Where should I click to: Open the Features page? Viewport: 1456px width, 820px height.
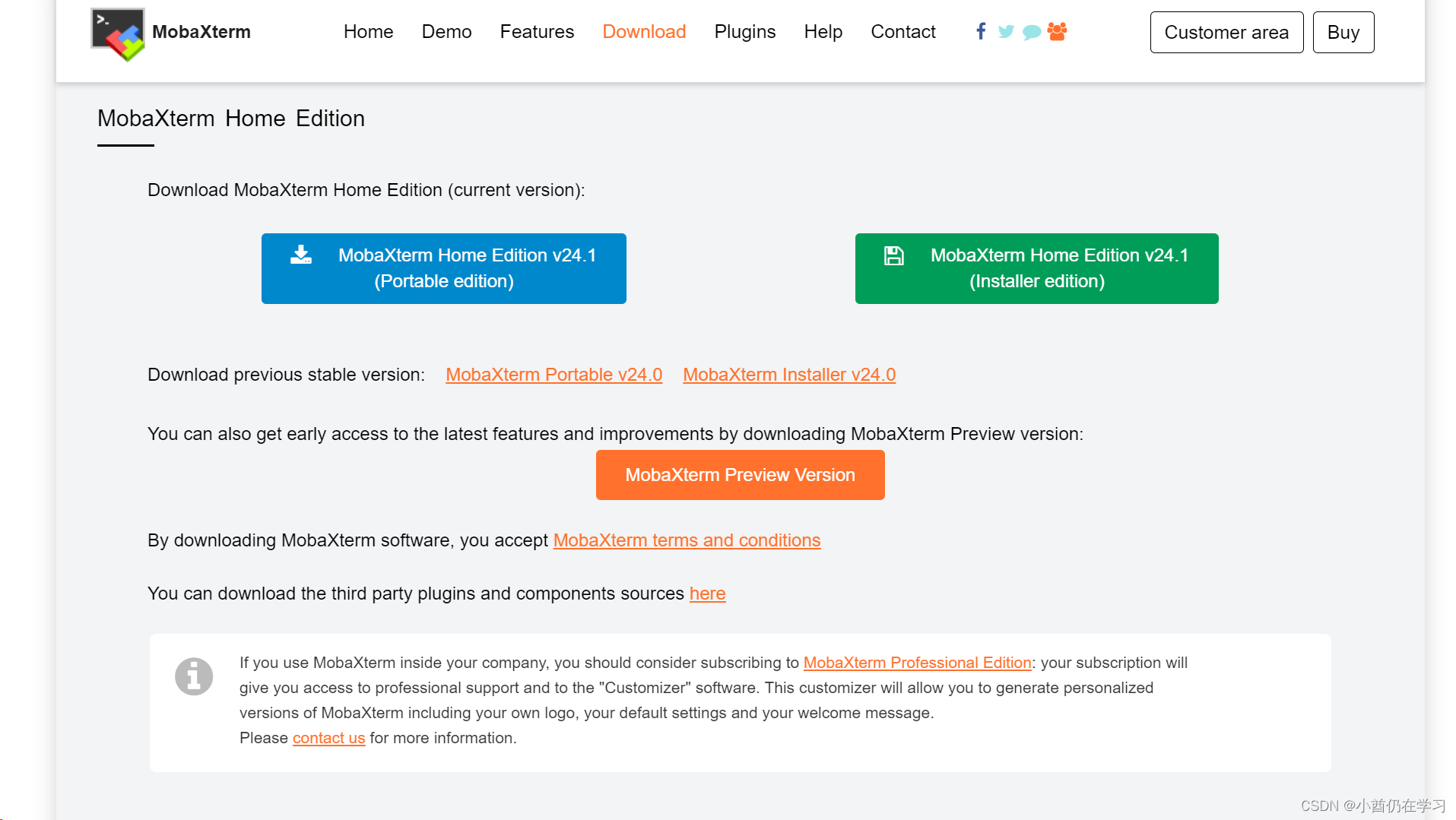pos(536,32)
